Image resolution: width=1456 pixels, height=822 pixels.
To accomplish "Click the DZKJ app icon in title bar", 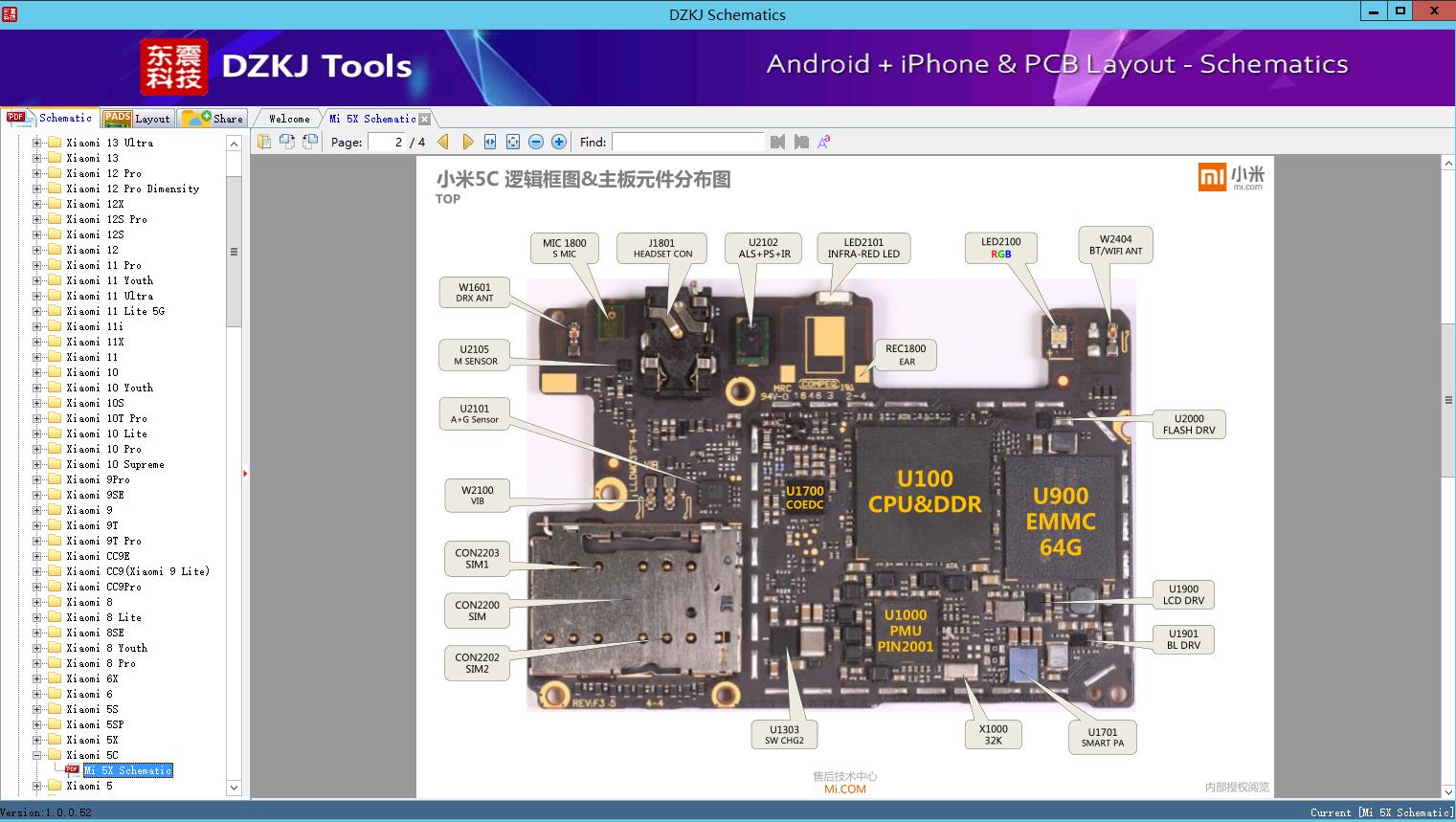I will coord(9,13).
